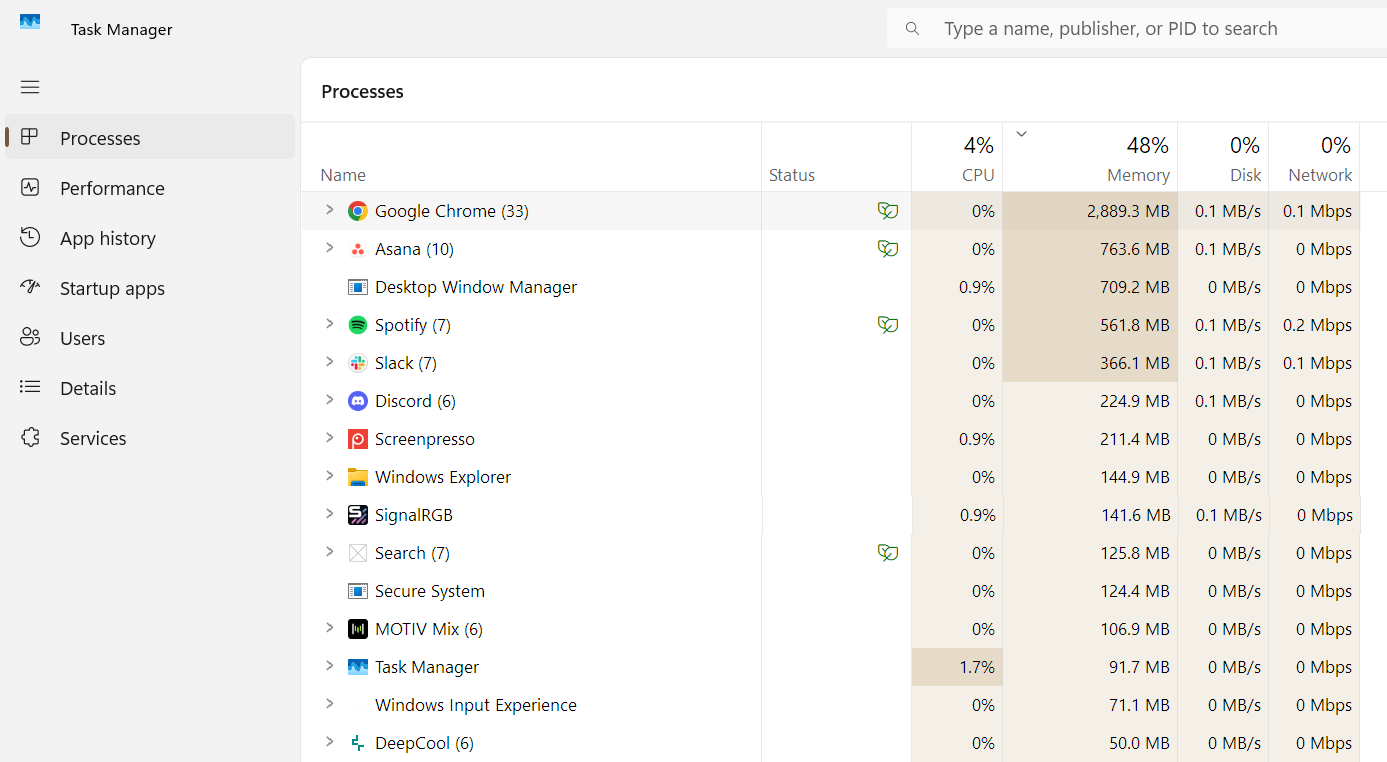The image size is (1387, 762).
Task: Click the hamburger navigation menu icon
Action: [x=30, y=87]
